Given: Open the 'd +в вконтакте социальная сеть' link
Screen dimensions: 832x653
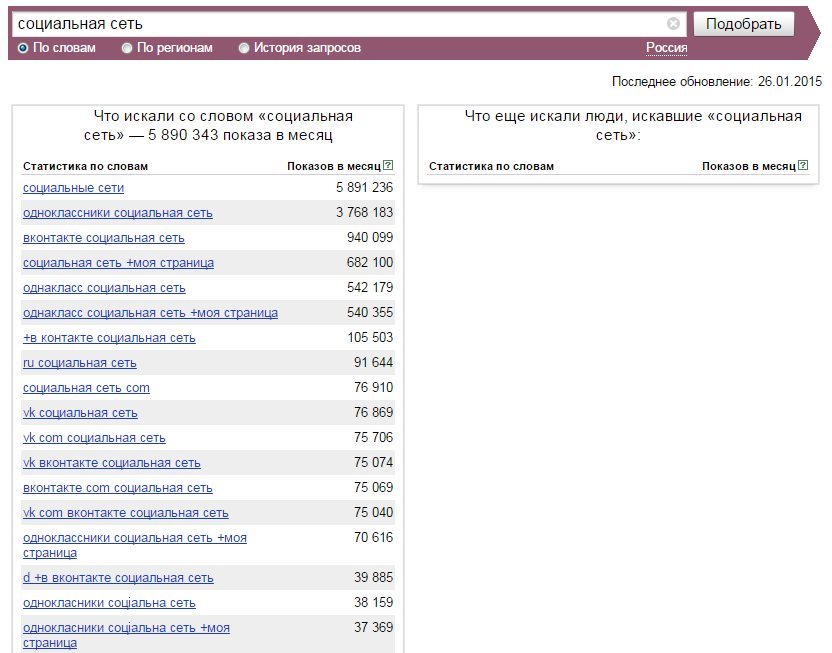Looking at the screenshot, I should (x=118, y=578).
